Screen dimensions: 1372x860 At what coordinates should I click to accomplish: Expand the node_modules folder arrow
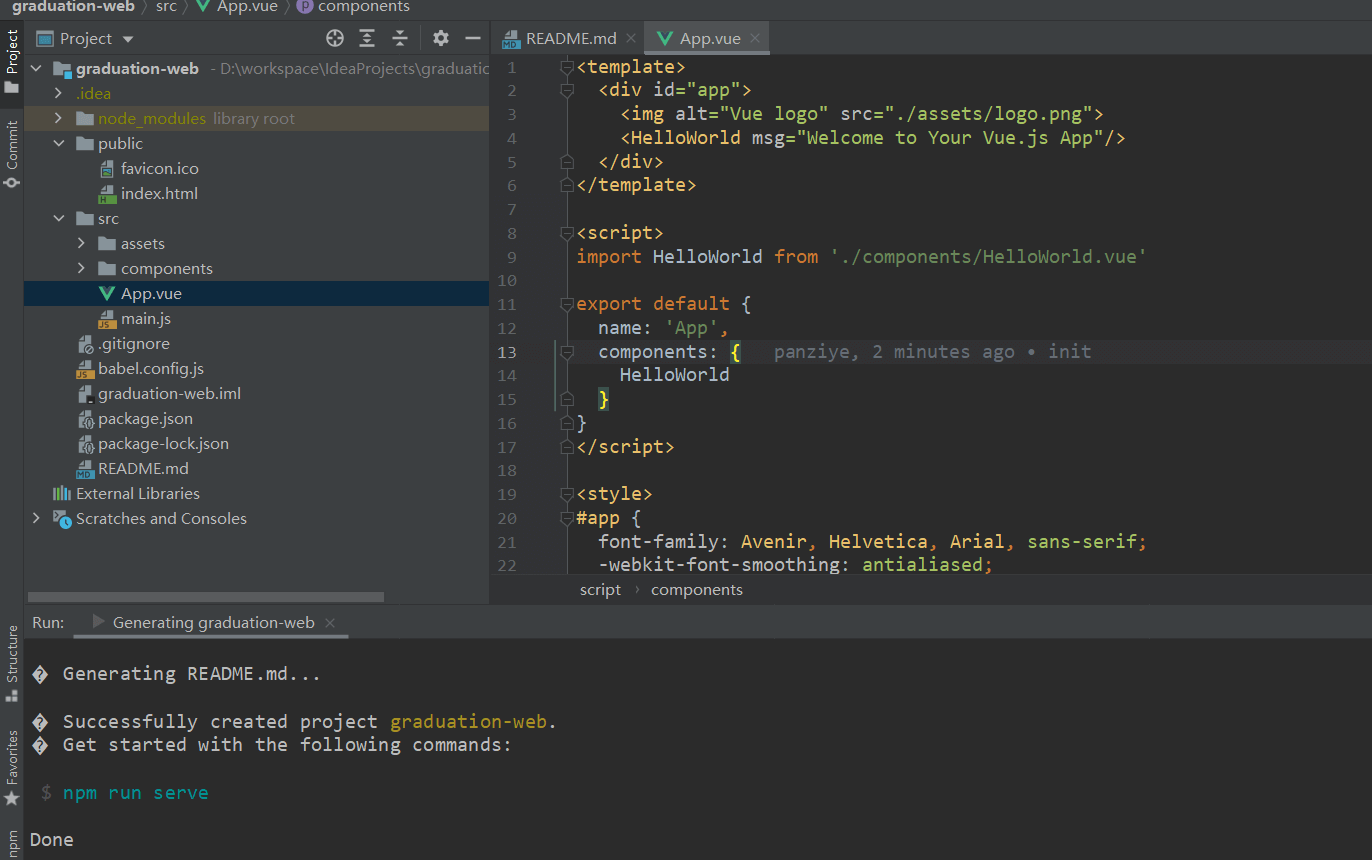59,119
